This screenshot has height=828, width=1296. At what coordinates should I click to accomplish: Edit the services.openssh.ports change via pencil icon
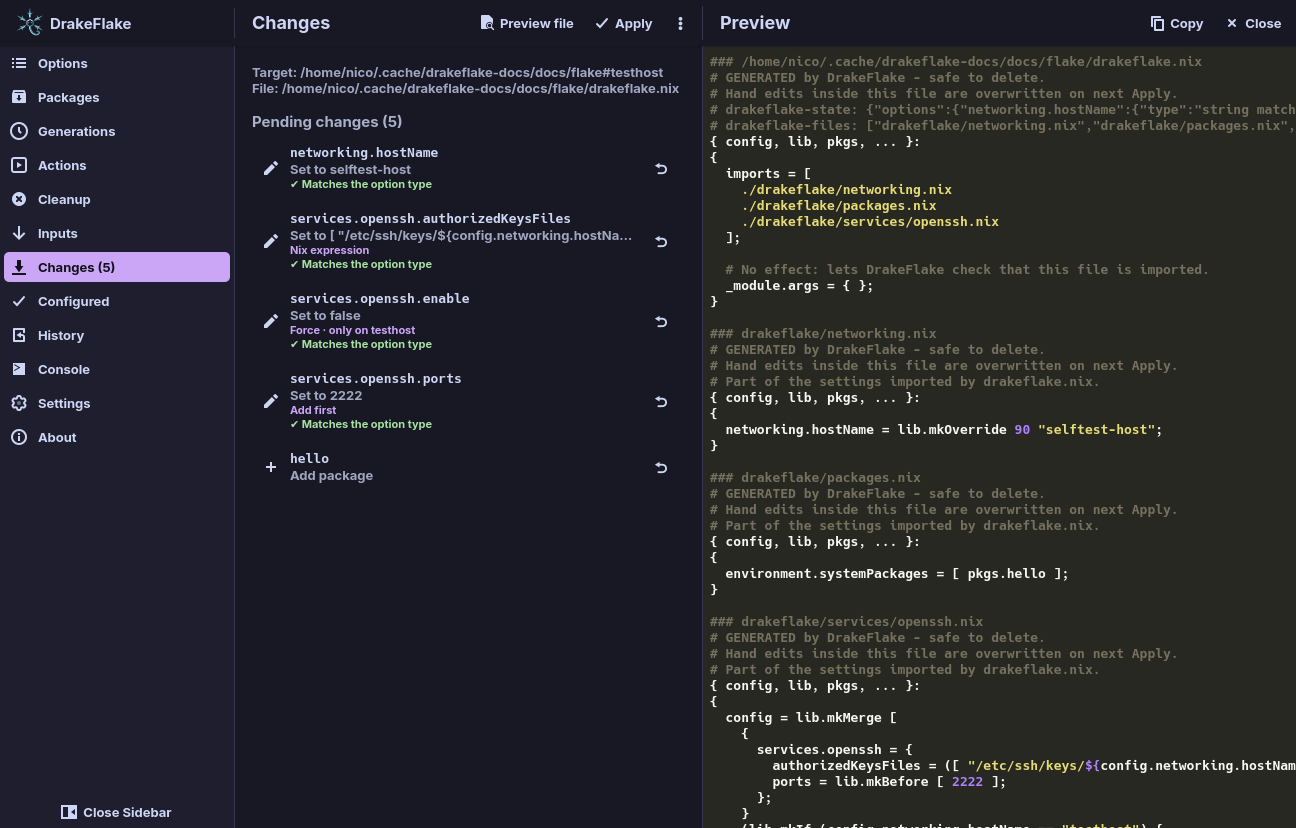click(270, 401)
